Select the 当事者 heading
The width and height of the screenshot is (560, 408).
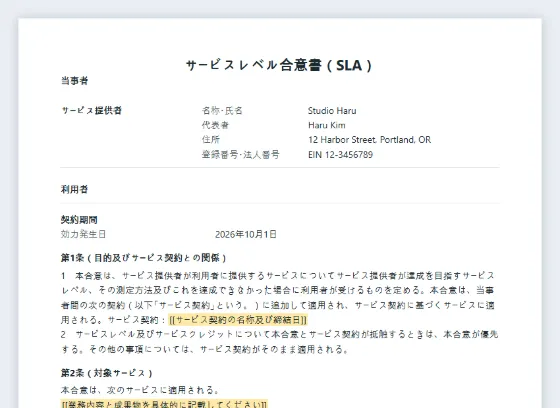tap(74, 81)
